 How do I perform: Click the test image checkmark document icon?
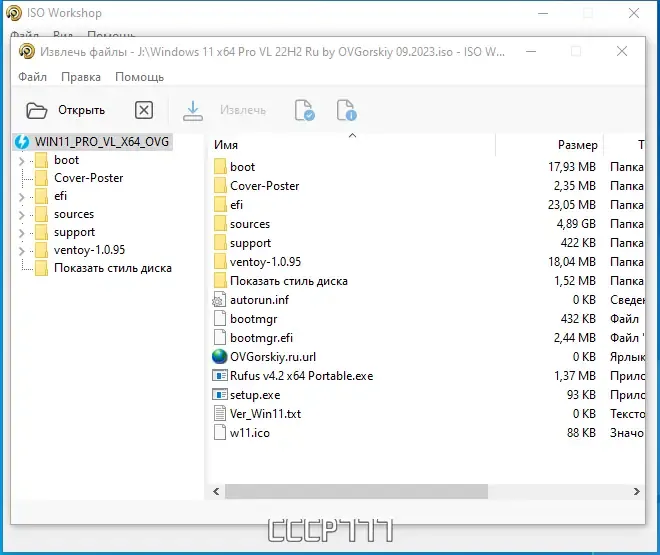304,110
